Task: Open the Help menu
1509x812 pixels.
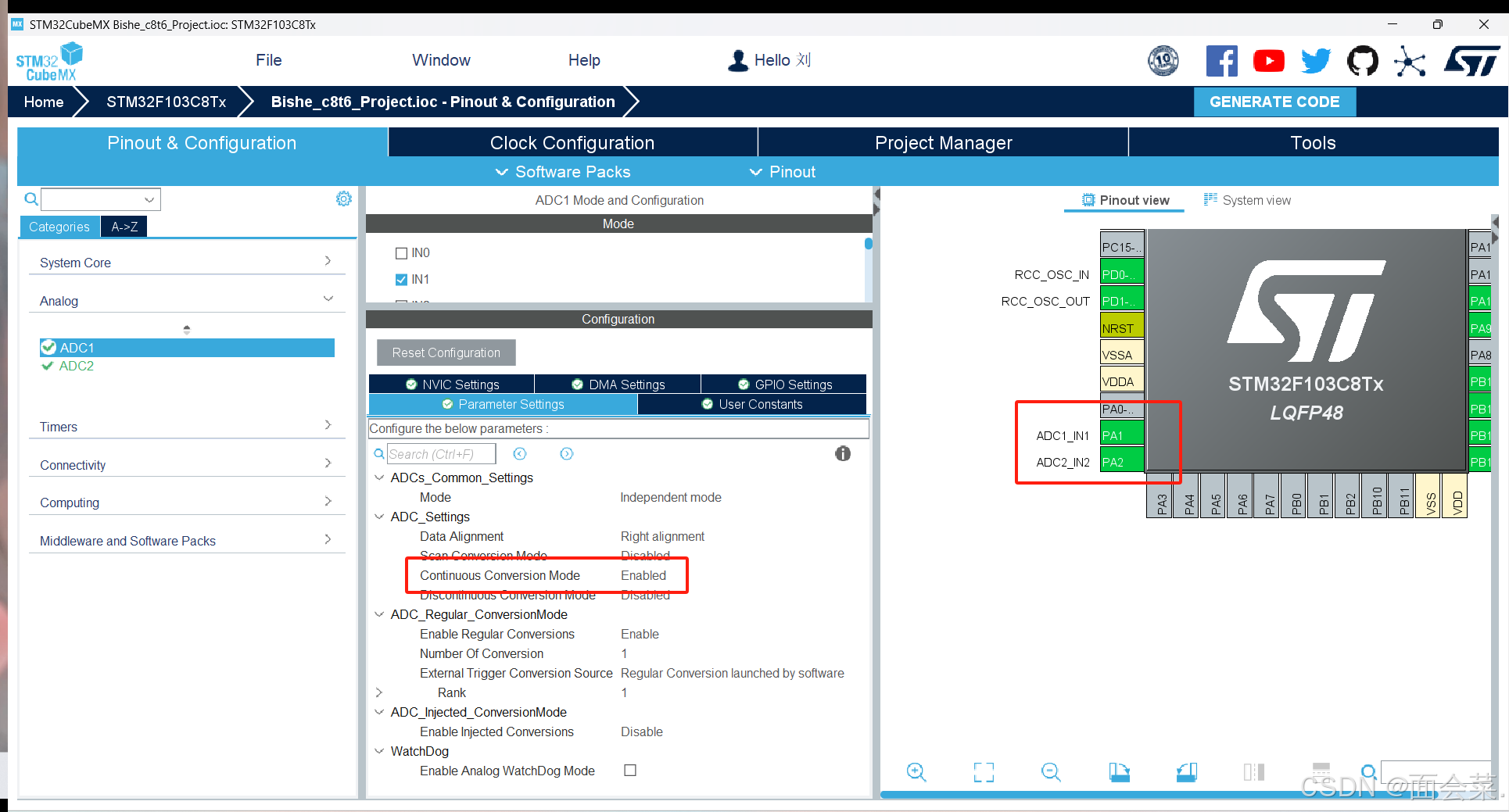Action: click(x=584, y=60)
